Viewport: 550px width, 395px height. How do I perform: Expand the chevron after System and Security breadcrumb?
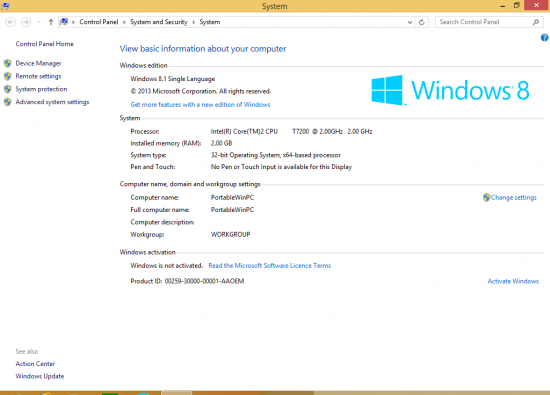click(193, 22)
